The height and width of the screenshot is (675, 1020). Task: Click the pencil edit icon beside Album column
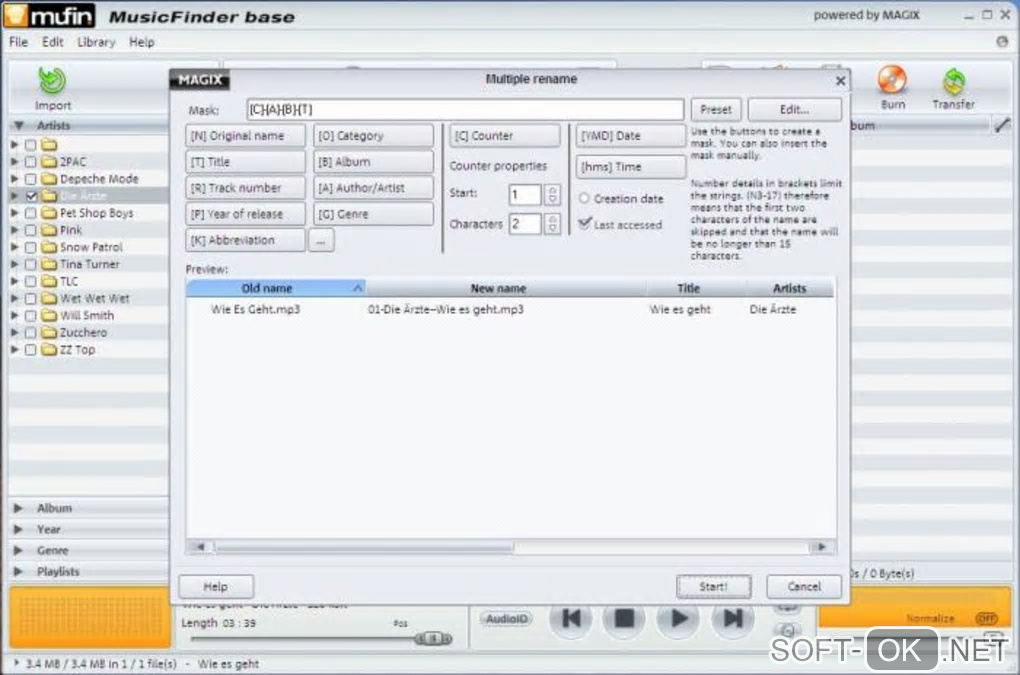[x=1002, y=125]
